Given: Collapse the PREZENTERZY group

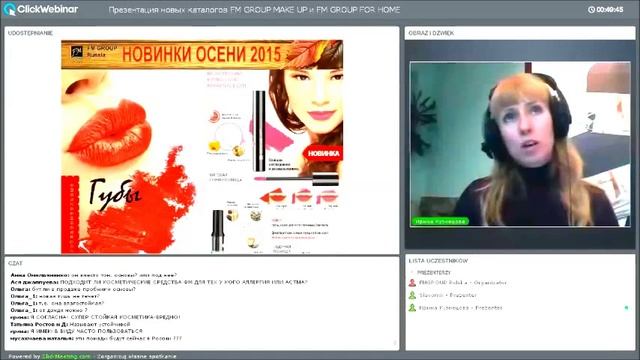Looking at the screenshot, I should (x=412, y=272).
